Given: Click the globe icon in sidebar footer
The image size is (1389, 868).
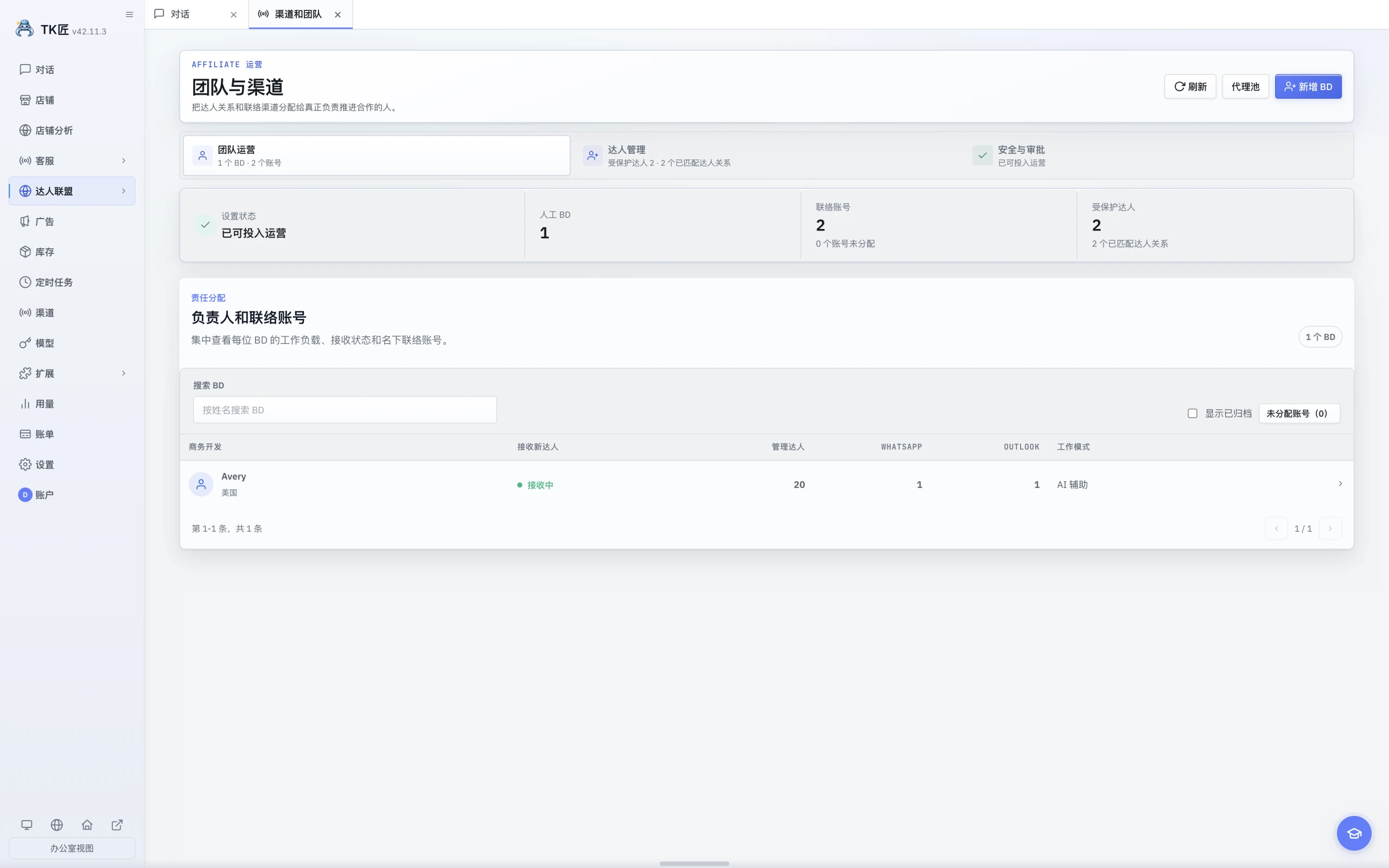Looking at the screenshot, I should pos(57,825).
